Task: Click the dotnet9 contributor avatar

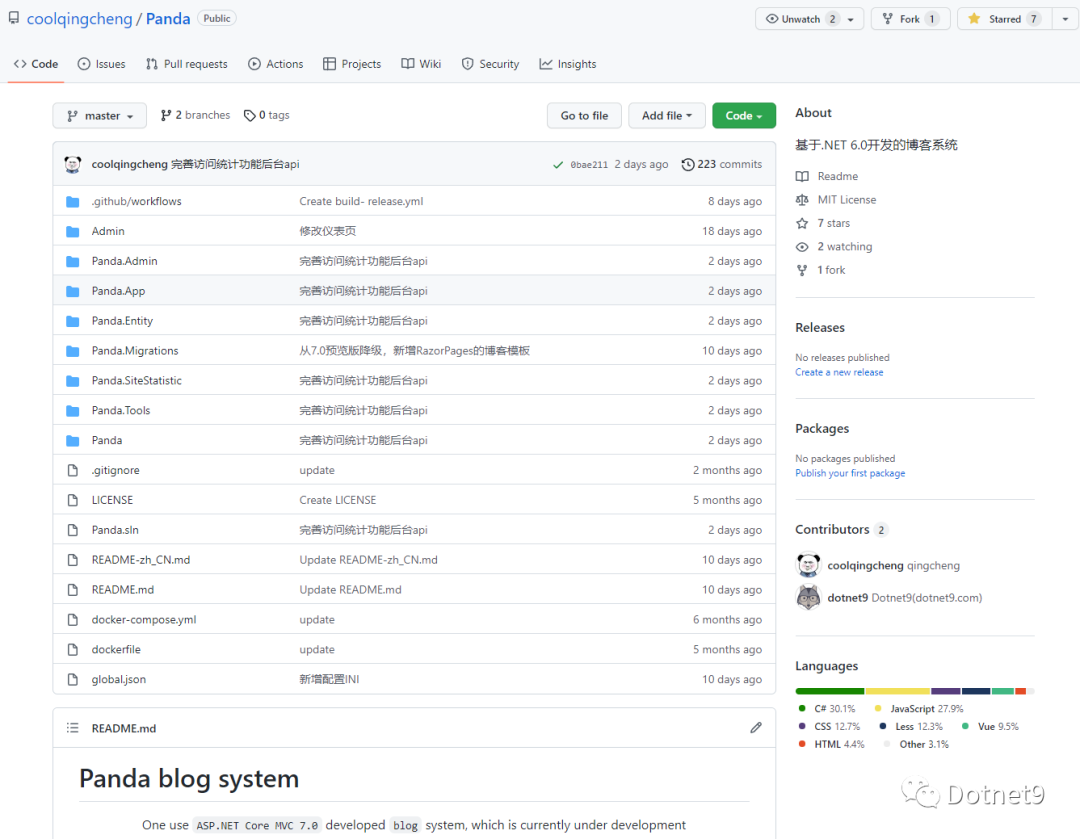Action: click(x=809, y=597)
